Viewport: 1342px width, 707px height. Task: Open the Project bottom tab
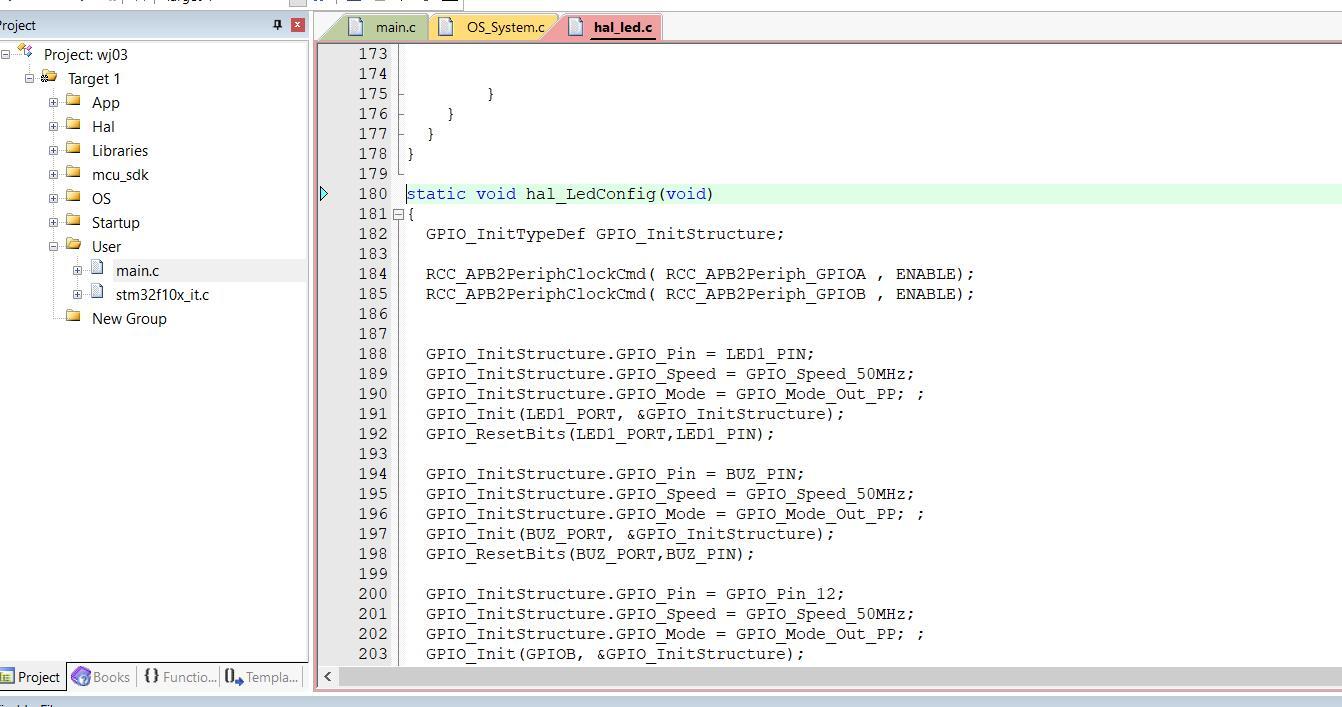coord(32,677)
